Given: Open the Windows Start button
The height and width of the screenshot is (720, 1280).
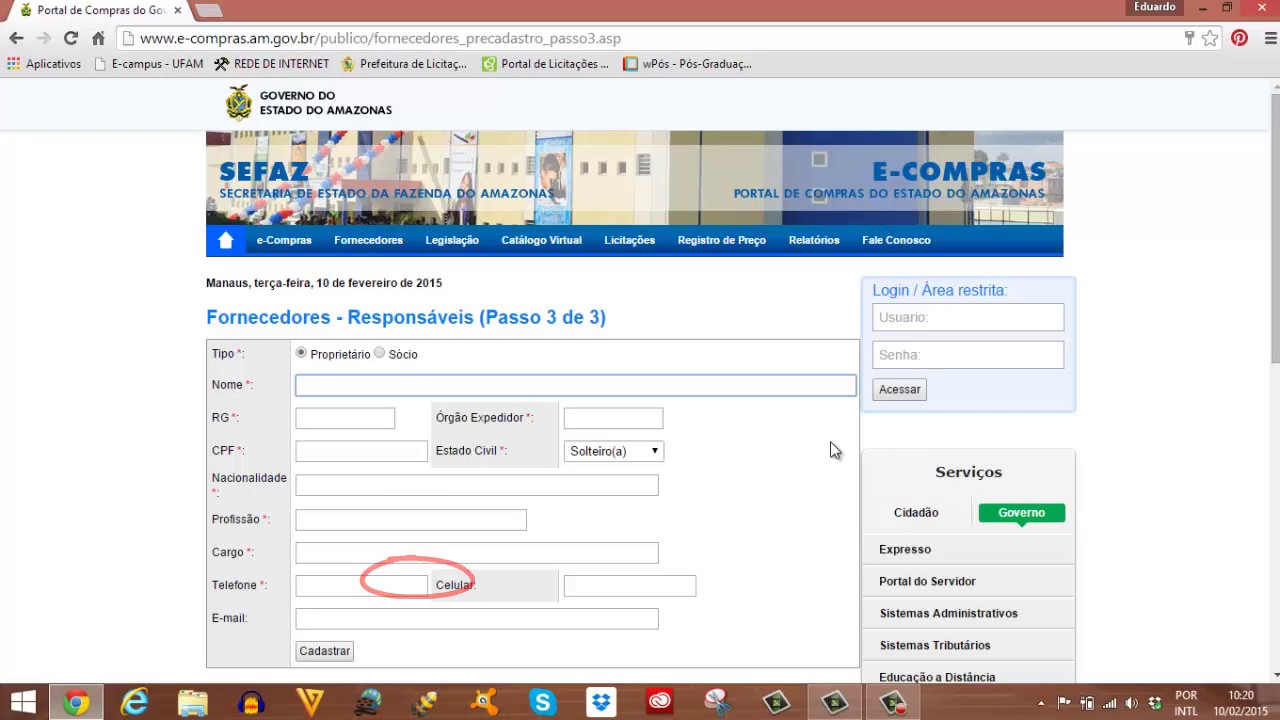Looking at the screenshot, I should pos(24,702).
